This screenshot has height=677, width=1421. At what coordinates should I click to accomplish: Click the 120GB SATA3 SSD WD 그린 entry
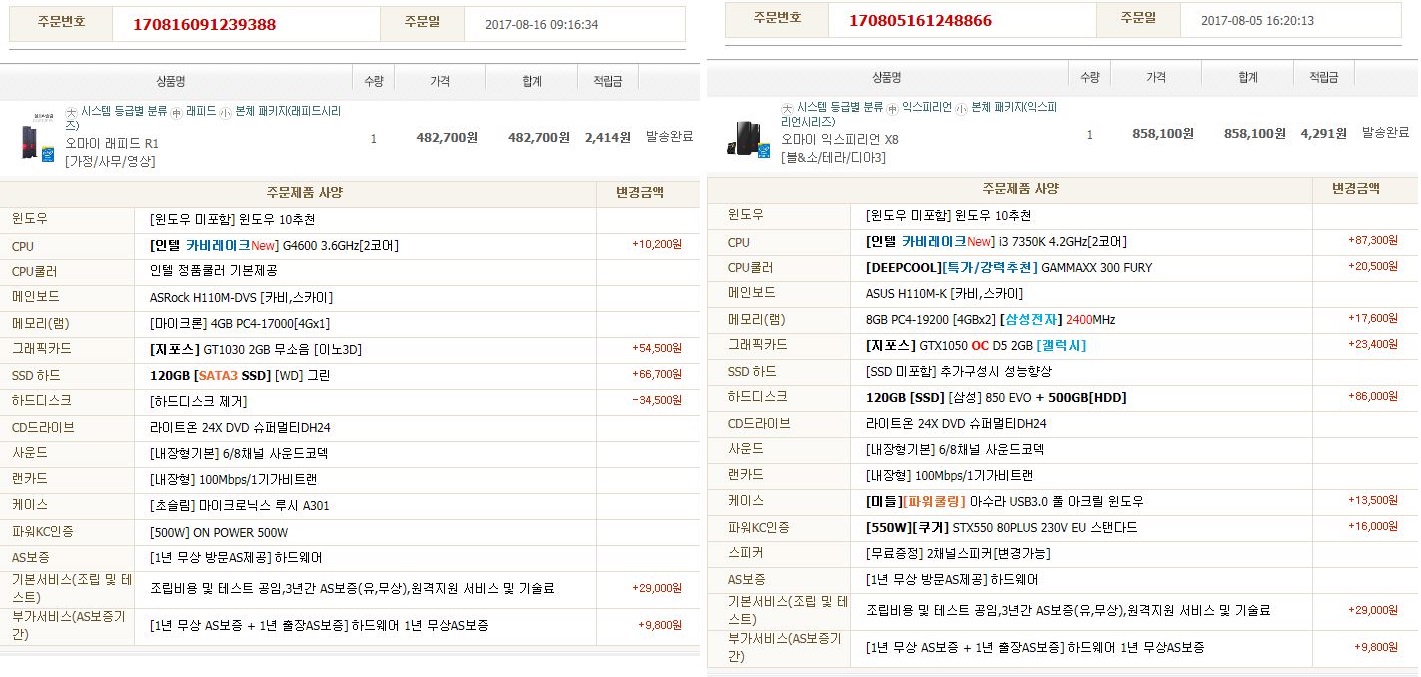[x=240, y=375]
